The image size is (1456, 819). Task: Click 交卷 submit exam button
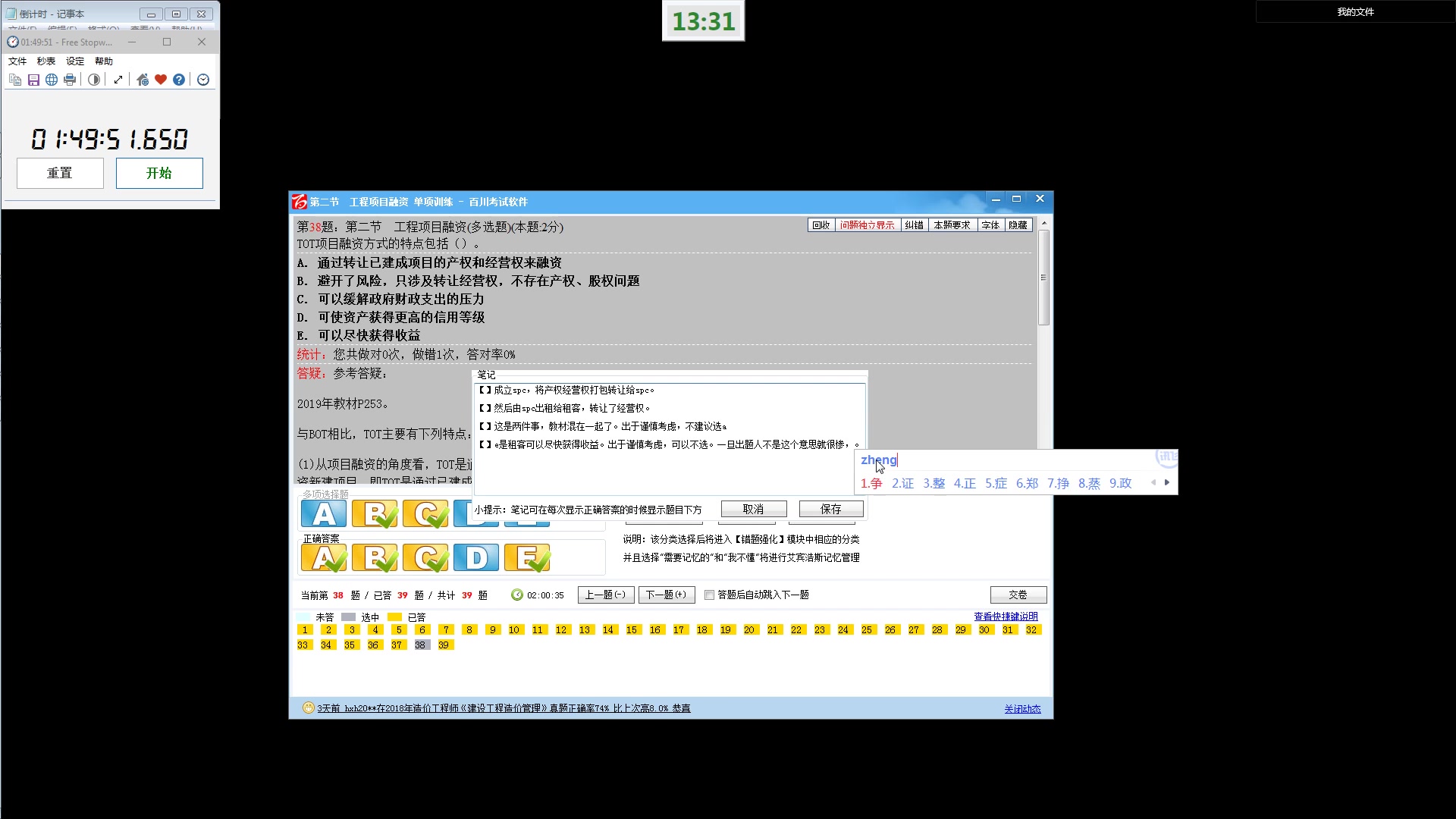tap(1017, 594)
